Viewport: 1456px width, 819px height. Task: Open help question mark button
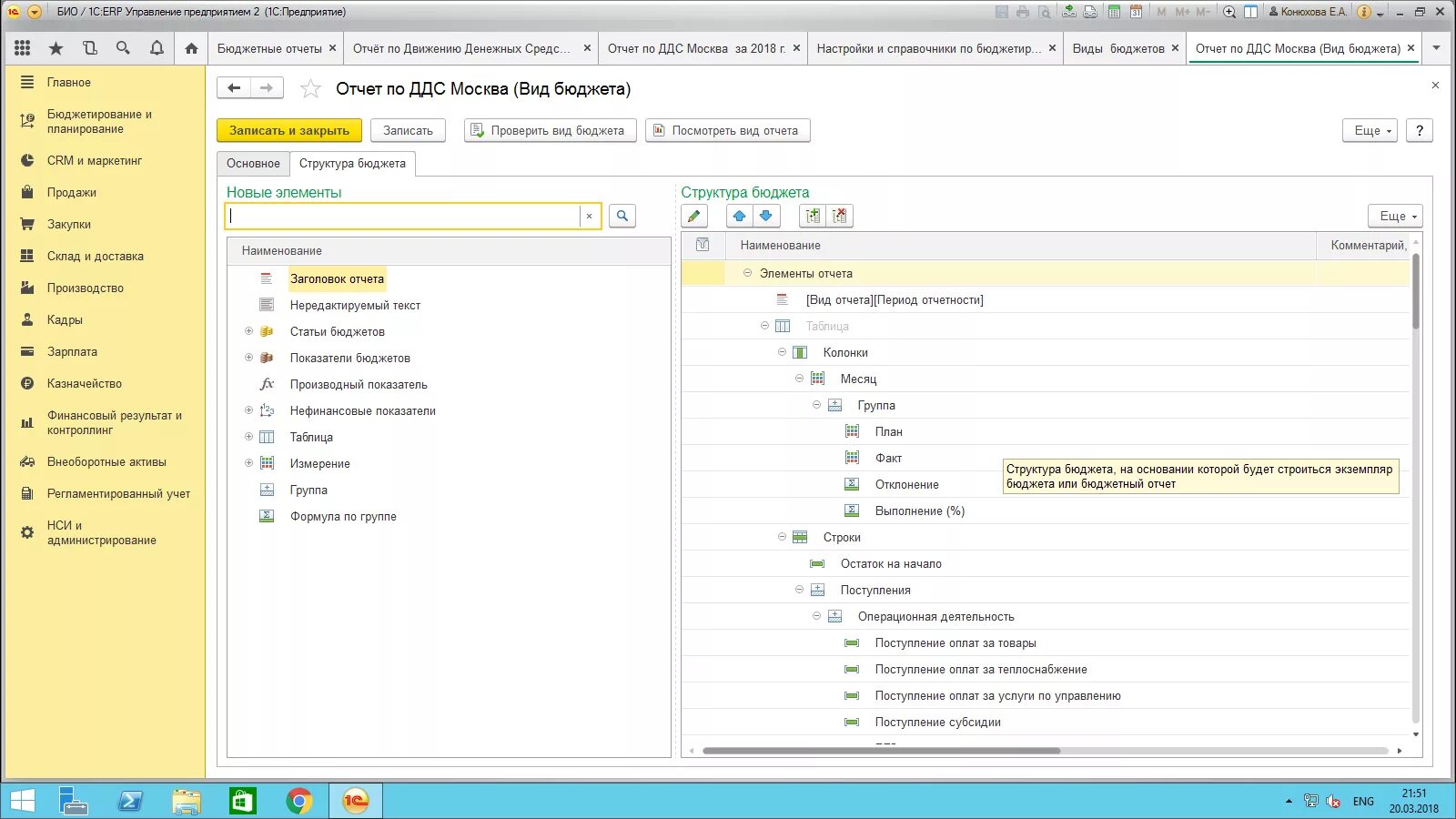[x=1420, y=130]
